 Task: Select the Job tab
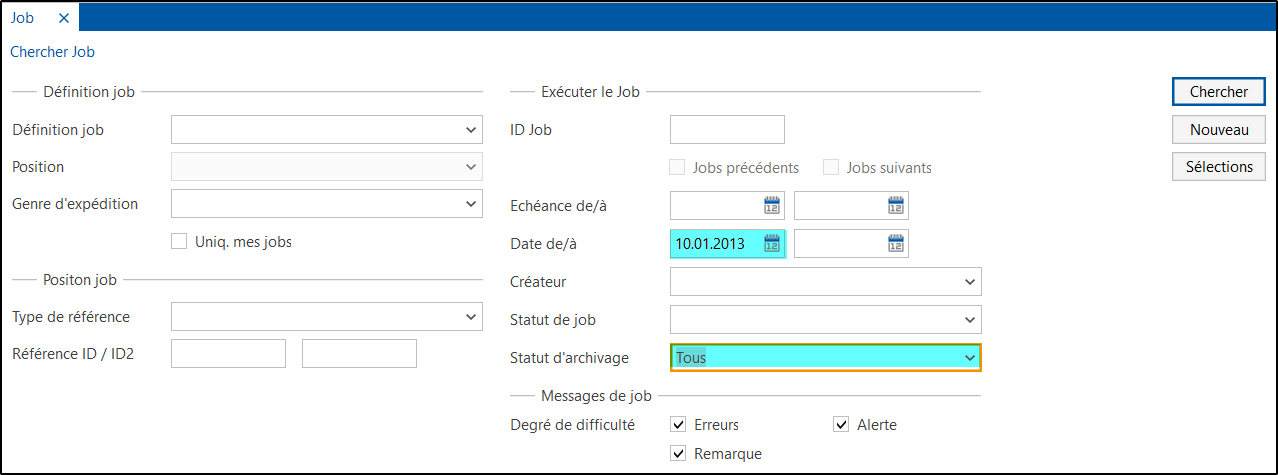tap(22, 18)
